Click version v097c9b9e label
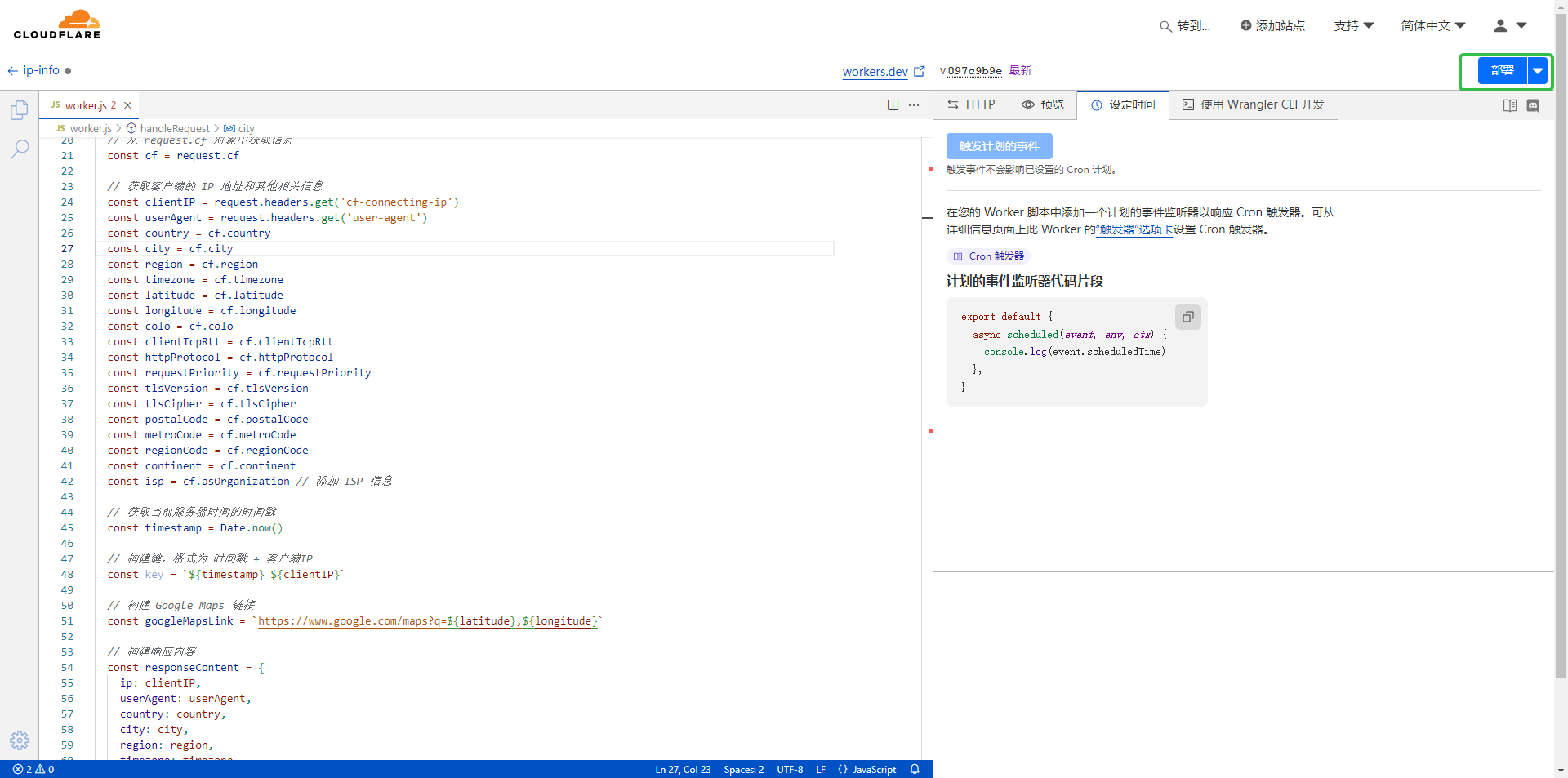Image resolution: width=1568 pixels, height=778 pixels. tap(971, 71)
